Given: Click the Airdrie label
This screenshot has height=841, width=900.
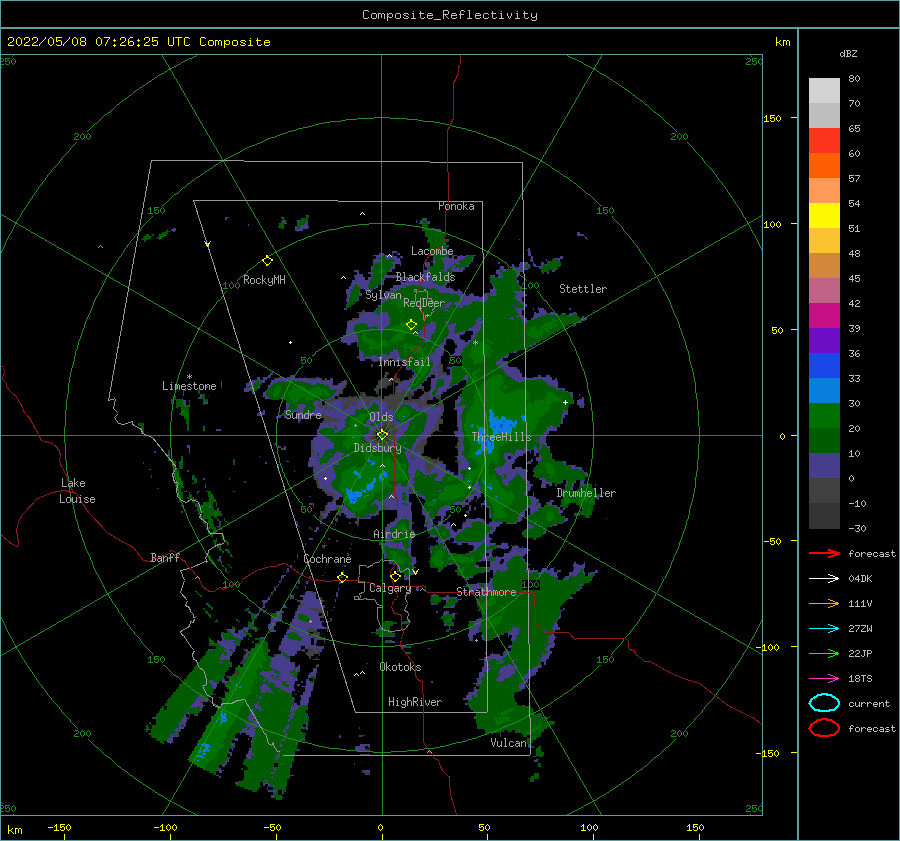Looking at the screenshot, I should point(394,534).
